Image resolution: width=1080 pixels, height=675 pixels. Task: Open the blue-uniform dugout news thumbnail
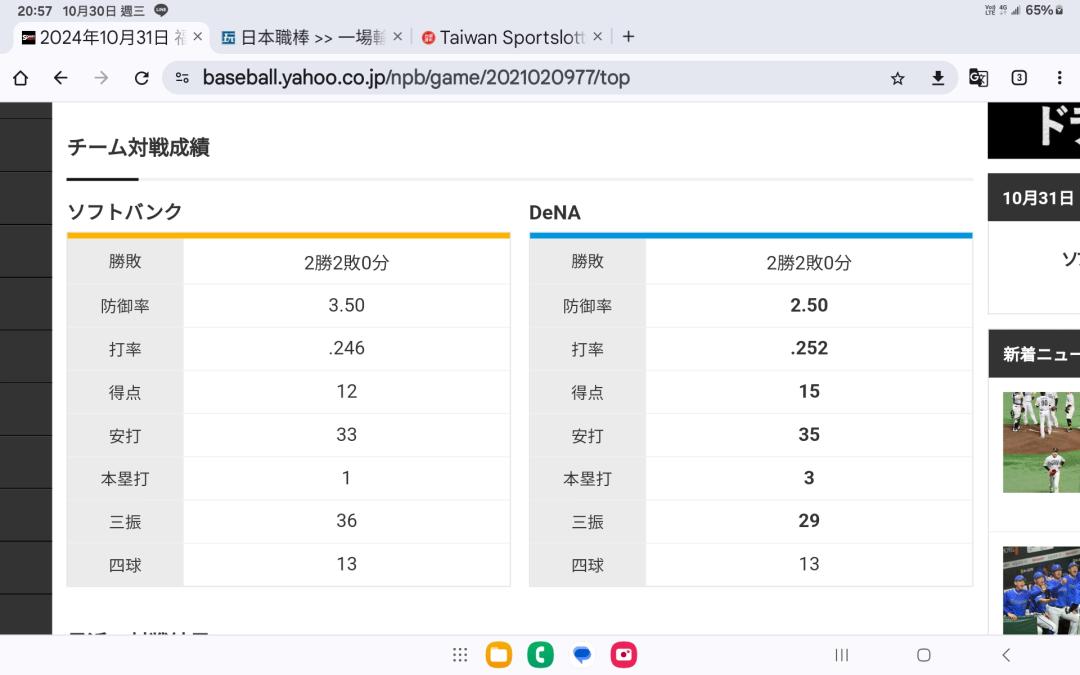(1041, 590)
